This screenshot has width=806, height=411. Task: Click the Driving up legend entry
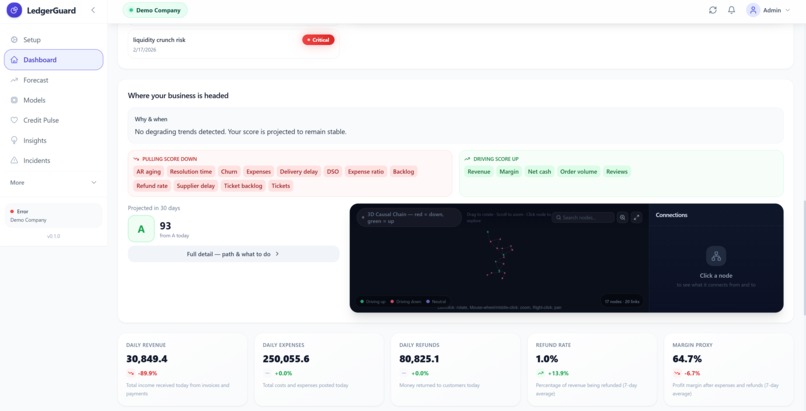[x=374, y=302]
